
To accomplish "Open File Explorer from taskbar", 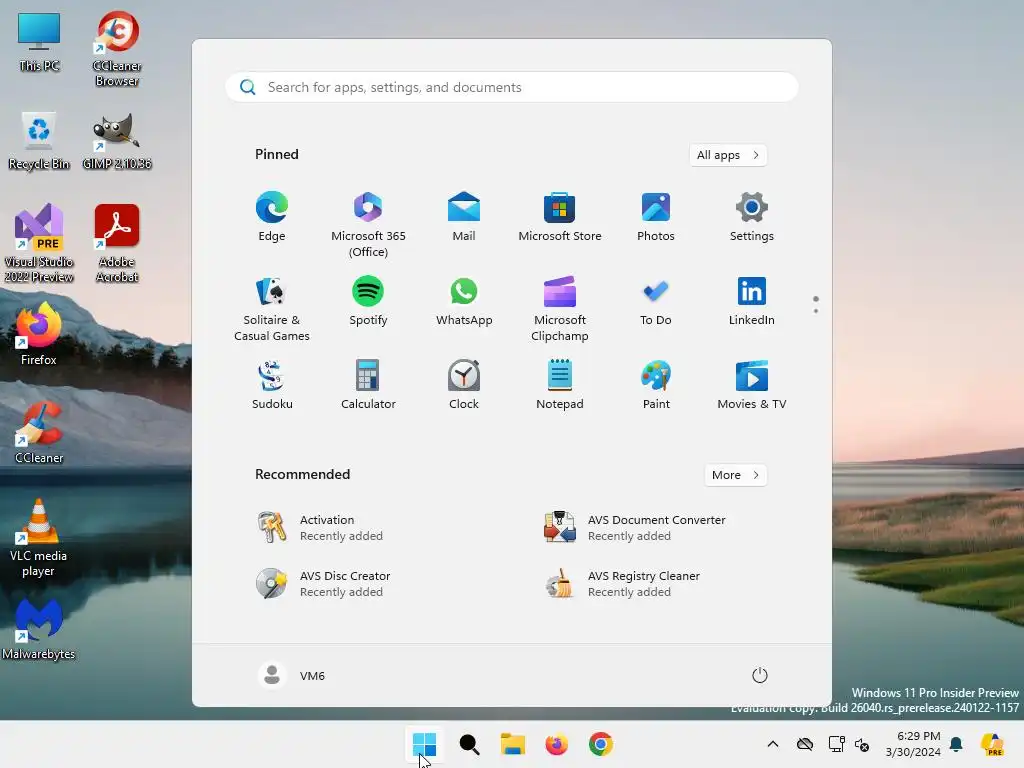I will pos(513,744).
